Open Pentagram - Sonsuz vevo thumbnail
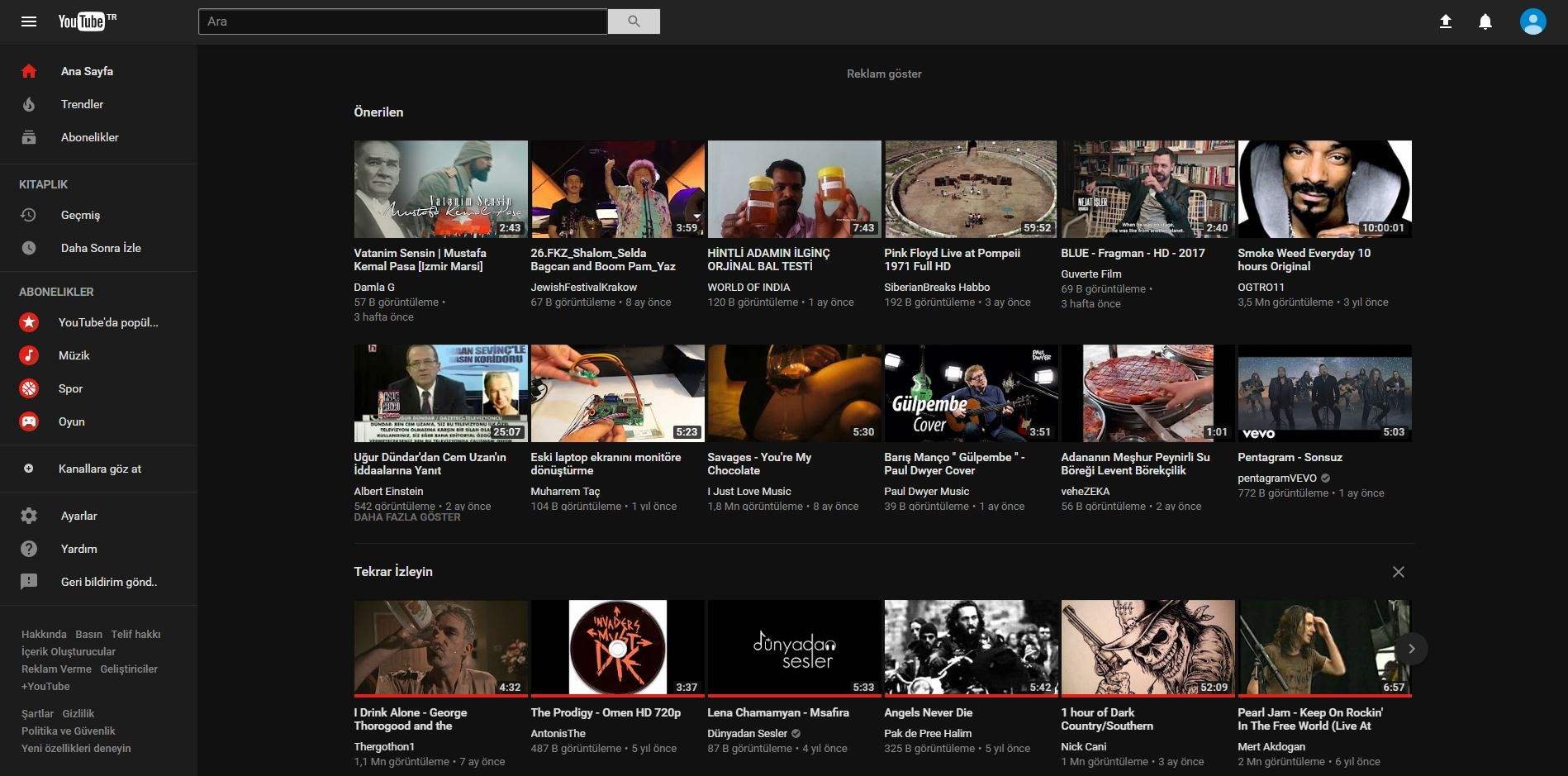The height and width of the screenshot is (776, 1568). (1324, 393)
